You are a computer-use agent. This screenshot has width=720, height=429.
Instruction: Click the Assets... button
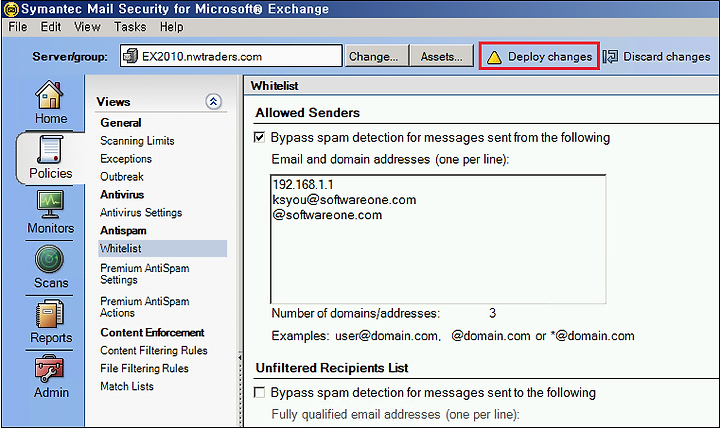click(x=441, y=56)
